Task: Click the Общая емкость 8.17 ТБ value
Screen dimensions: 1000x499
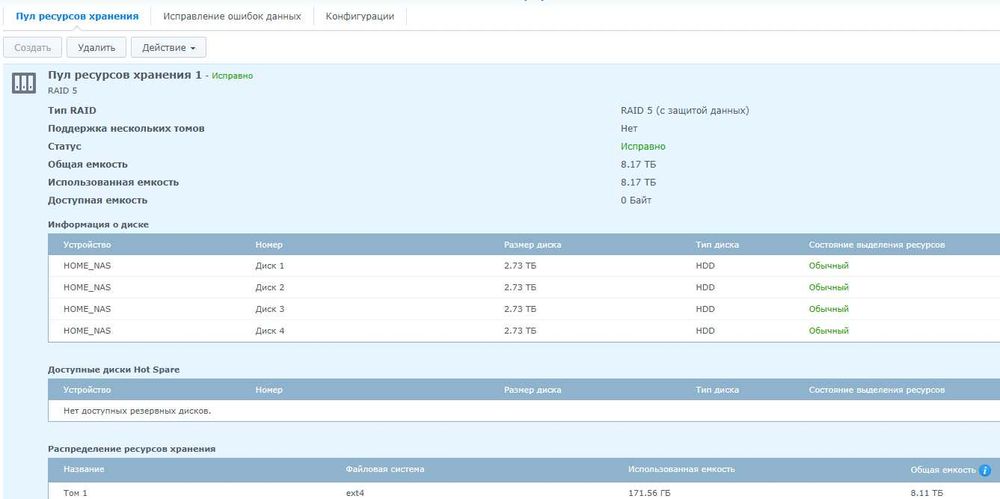Action: point(638,164)
